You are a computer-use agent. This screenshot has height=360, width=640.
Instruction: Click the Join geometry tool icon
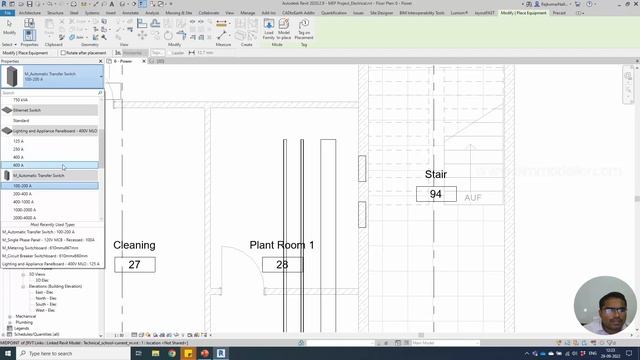pos(72,37)
